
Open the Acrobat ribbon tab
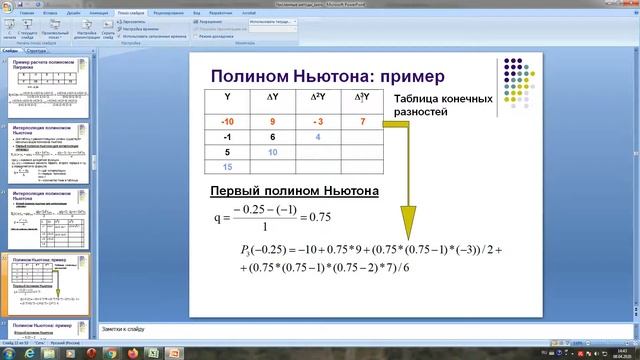click(249, 13)
